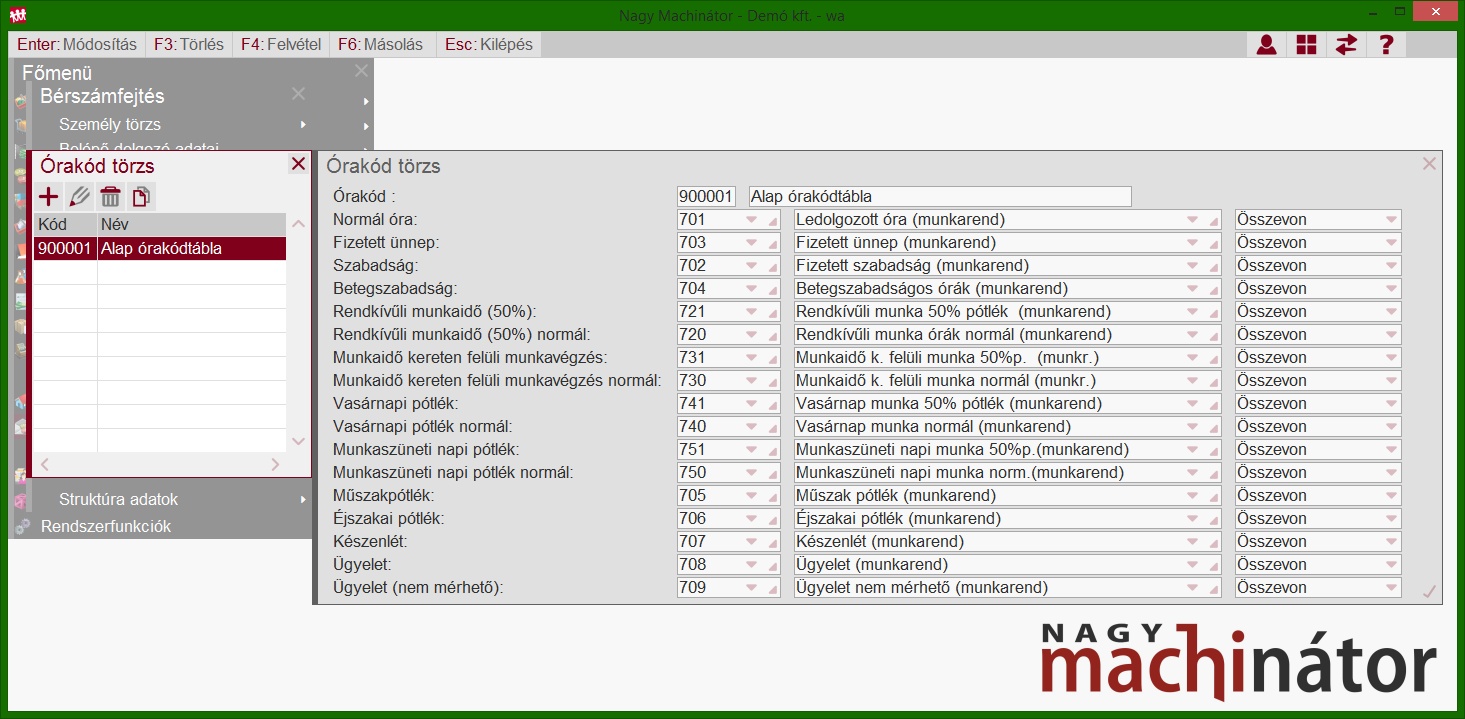Expand Személy törzs submenu arrow
The width and height of the screenshot is (1465, 719).
point(303,125)
